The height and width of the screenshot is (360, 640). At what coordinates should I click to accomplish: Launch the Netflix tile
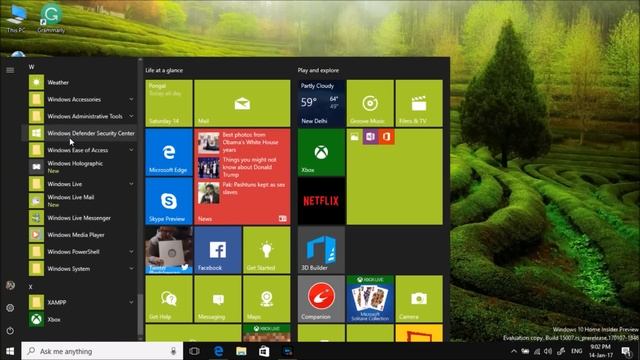pos(321,201)
